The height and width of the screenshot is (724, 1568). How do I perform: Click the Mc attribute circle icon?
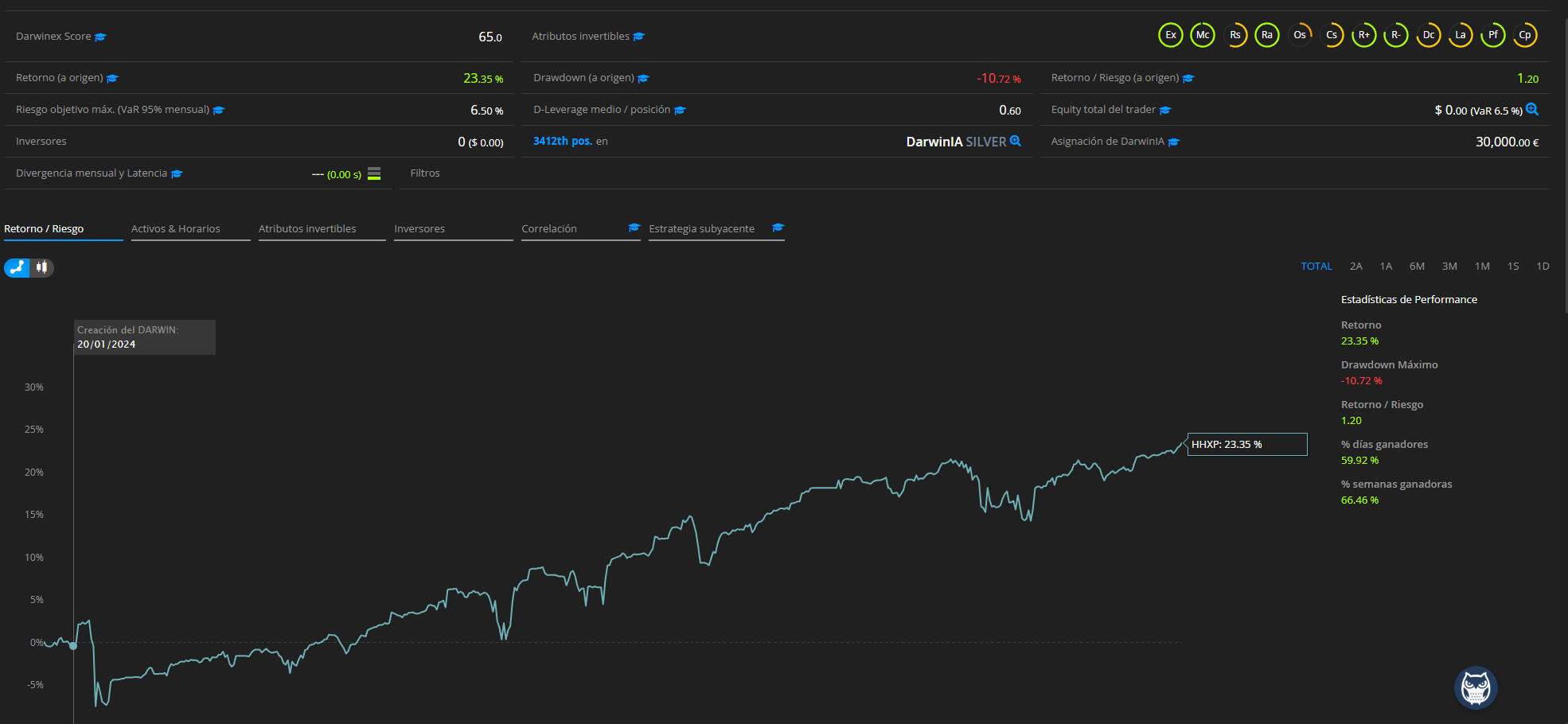[1203, 35]
